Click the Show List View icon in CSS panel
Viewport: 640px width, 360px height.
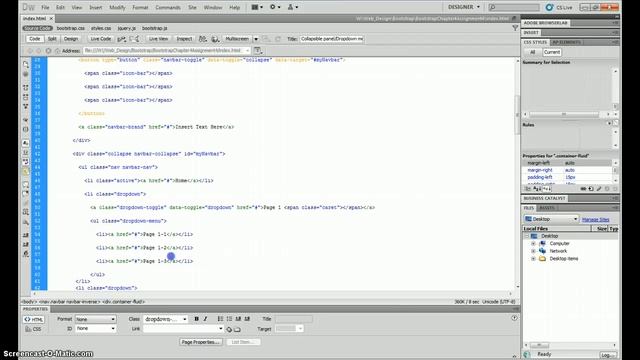[x=537, y=189]
